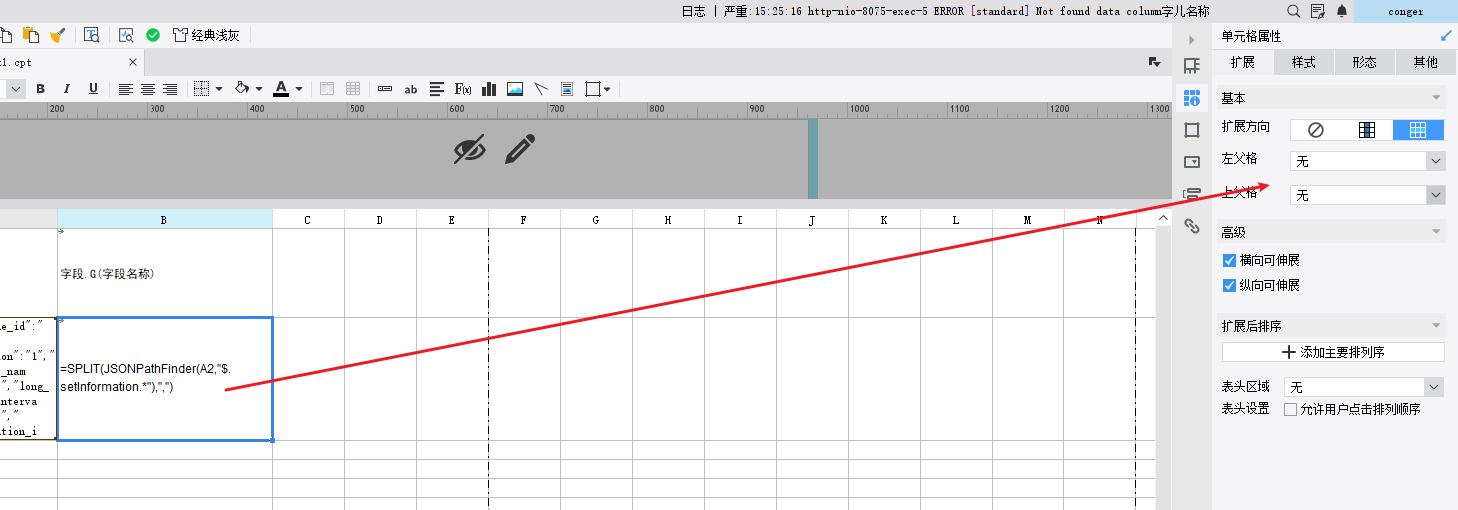This screenshot has width=1458, height=510.
Task: Switch to the 样式 tab
Action: (1304, 62)
